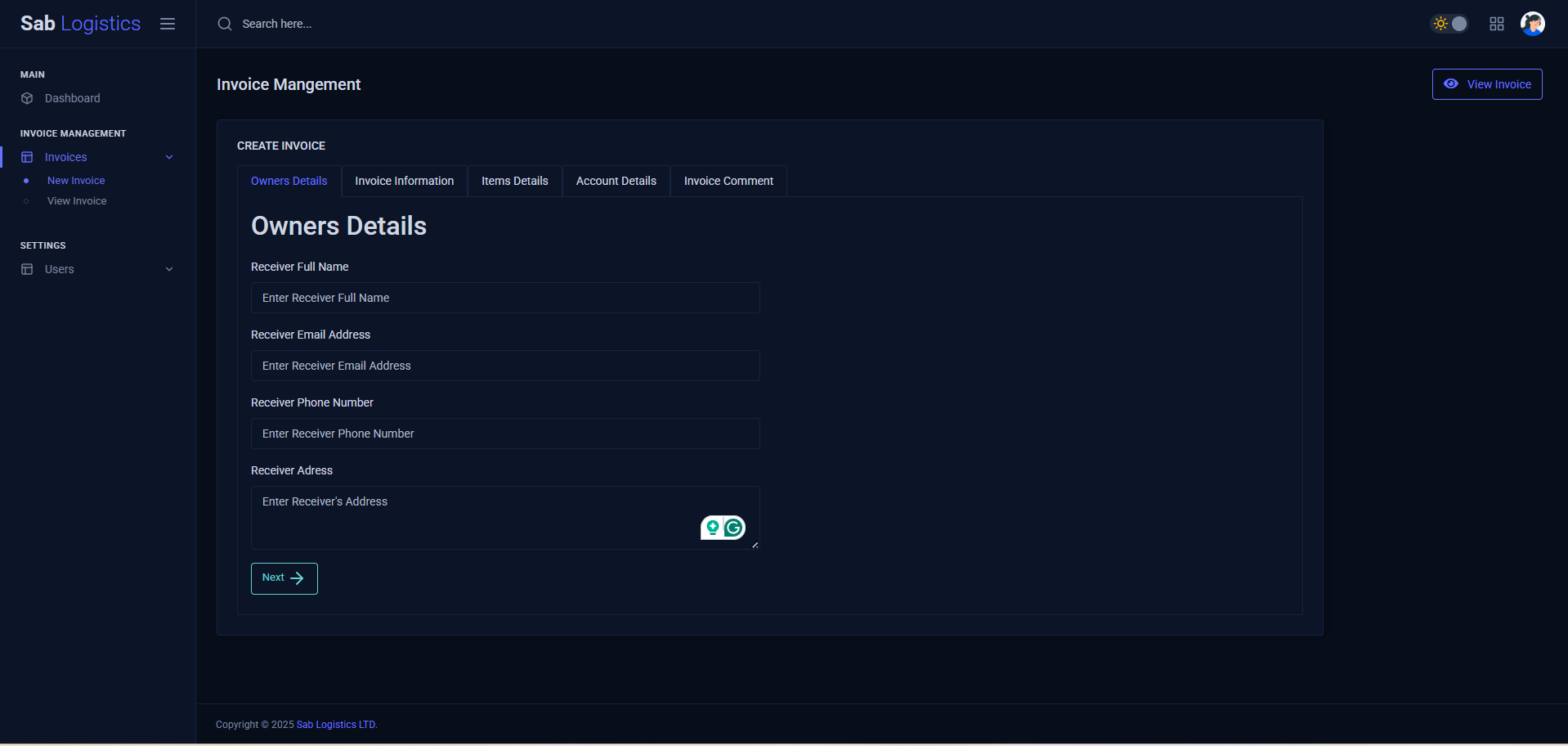Open the Account Details tab
Viewport: 1568px width, 746px height.
[616, 181]
